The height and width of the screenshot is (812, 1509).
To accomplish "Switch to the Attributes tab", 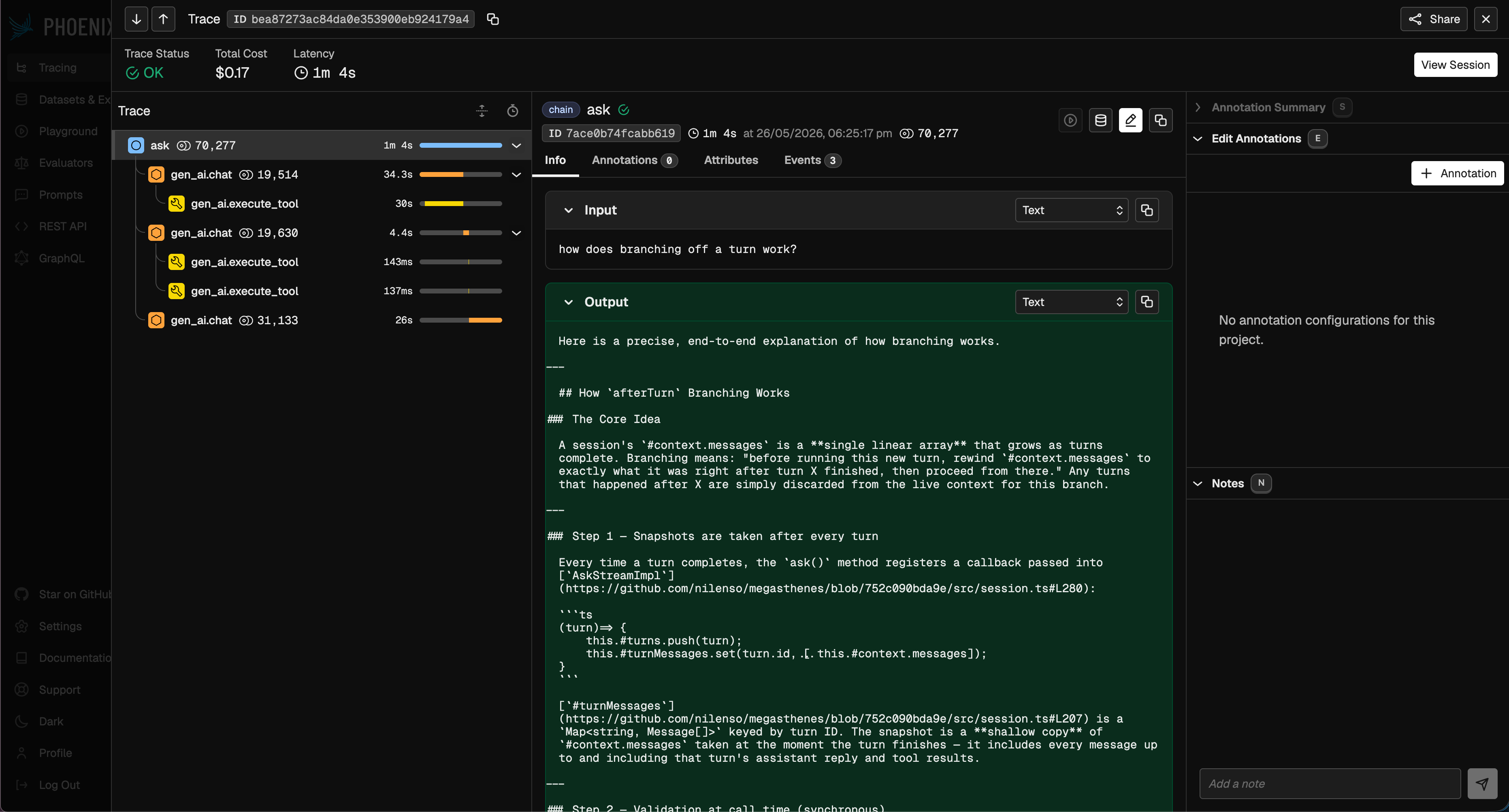I will (731, 160).
